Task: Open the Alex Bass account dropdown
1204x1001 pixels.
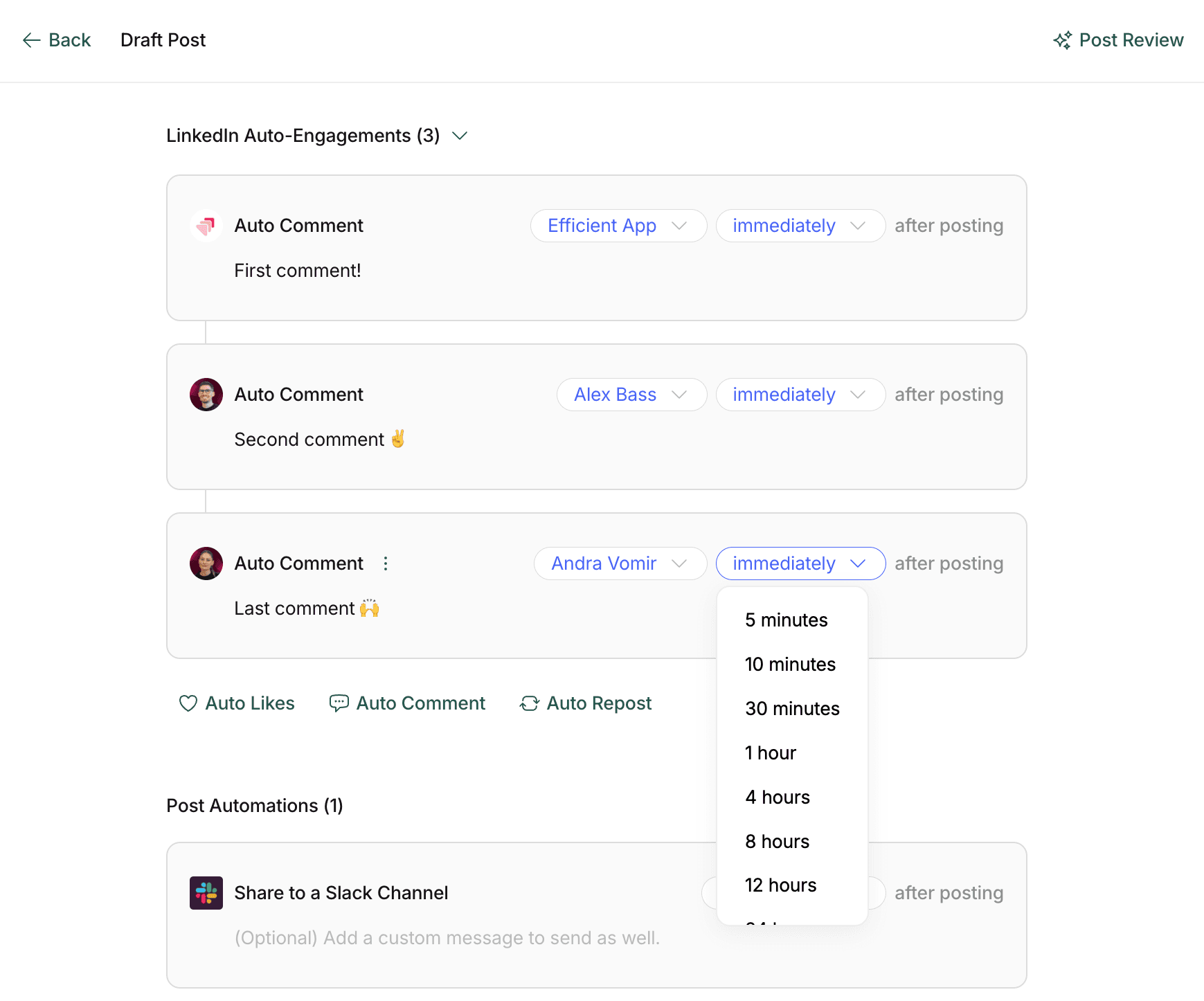Action: click(631, 395)
